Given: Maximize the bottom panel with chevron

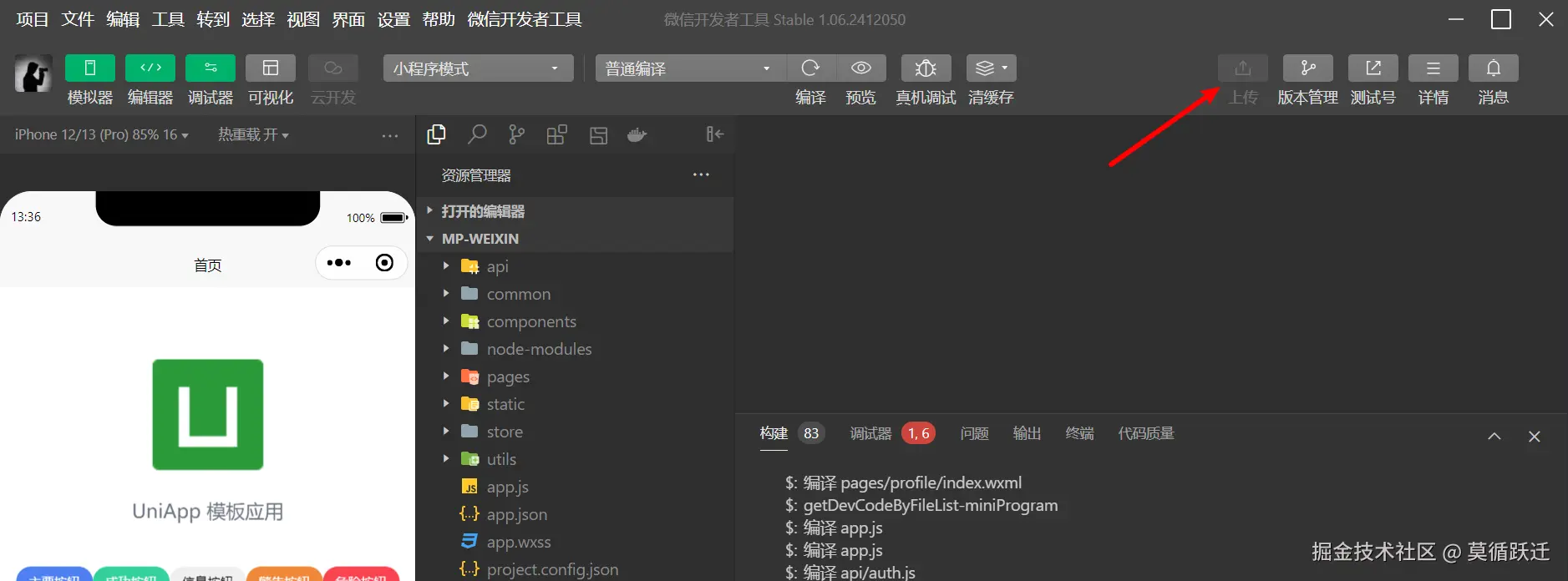Looking at the screenshot, I should point(1494,437).
